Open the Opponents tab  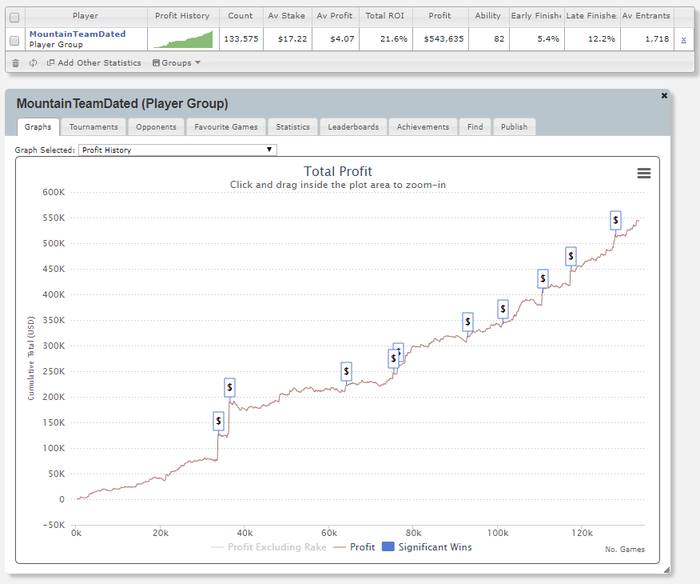(156, 127)
